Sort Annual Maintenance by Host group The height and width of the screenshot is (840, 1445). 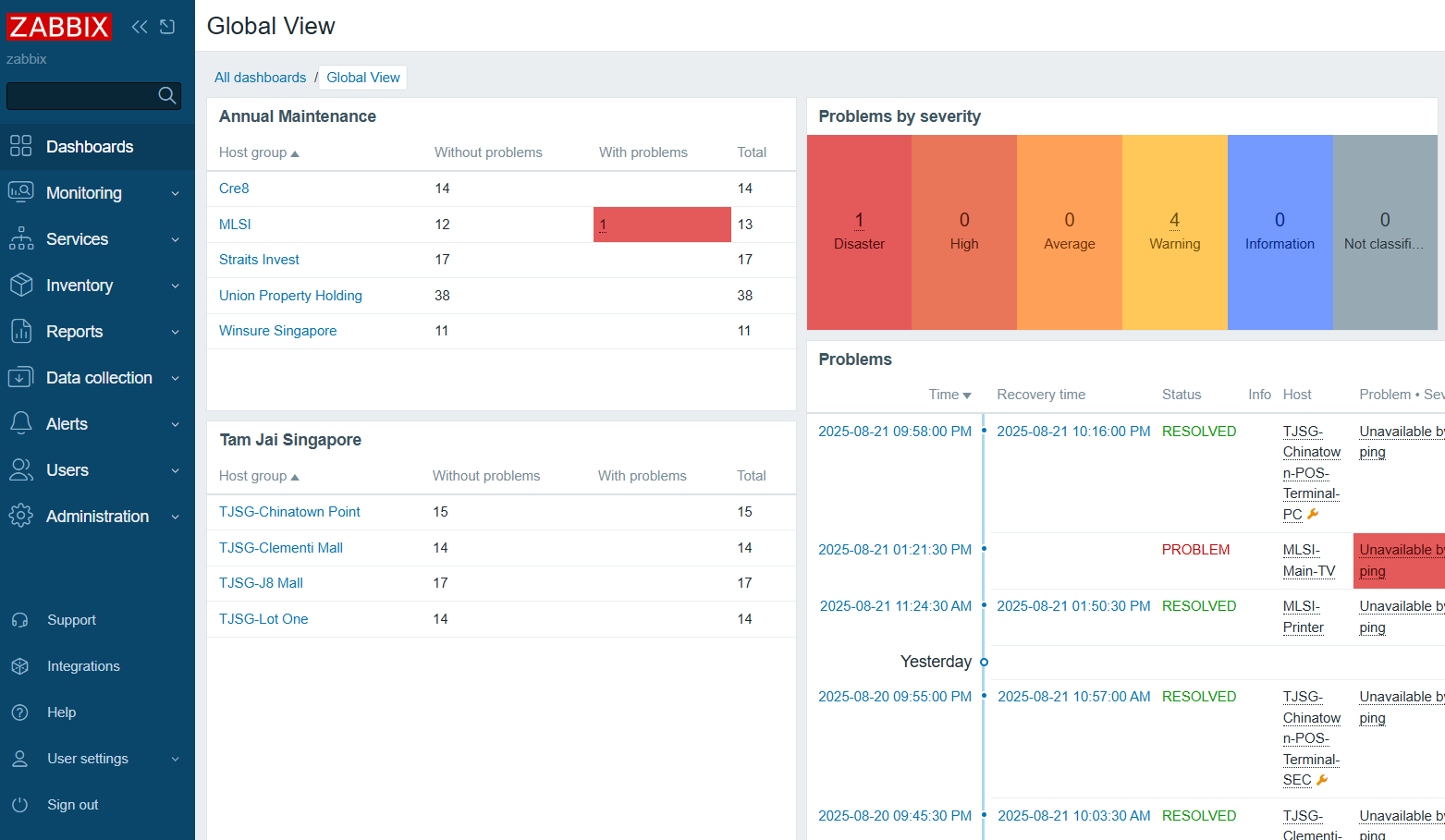pos(258,152)
